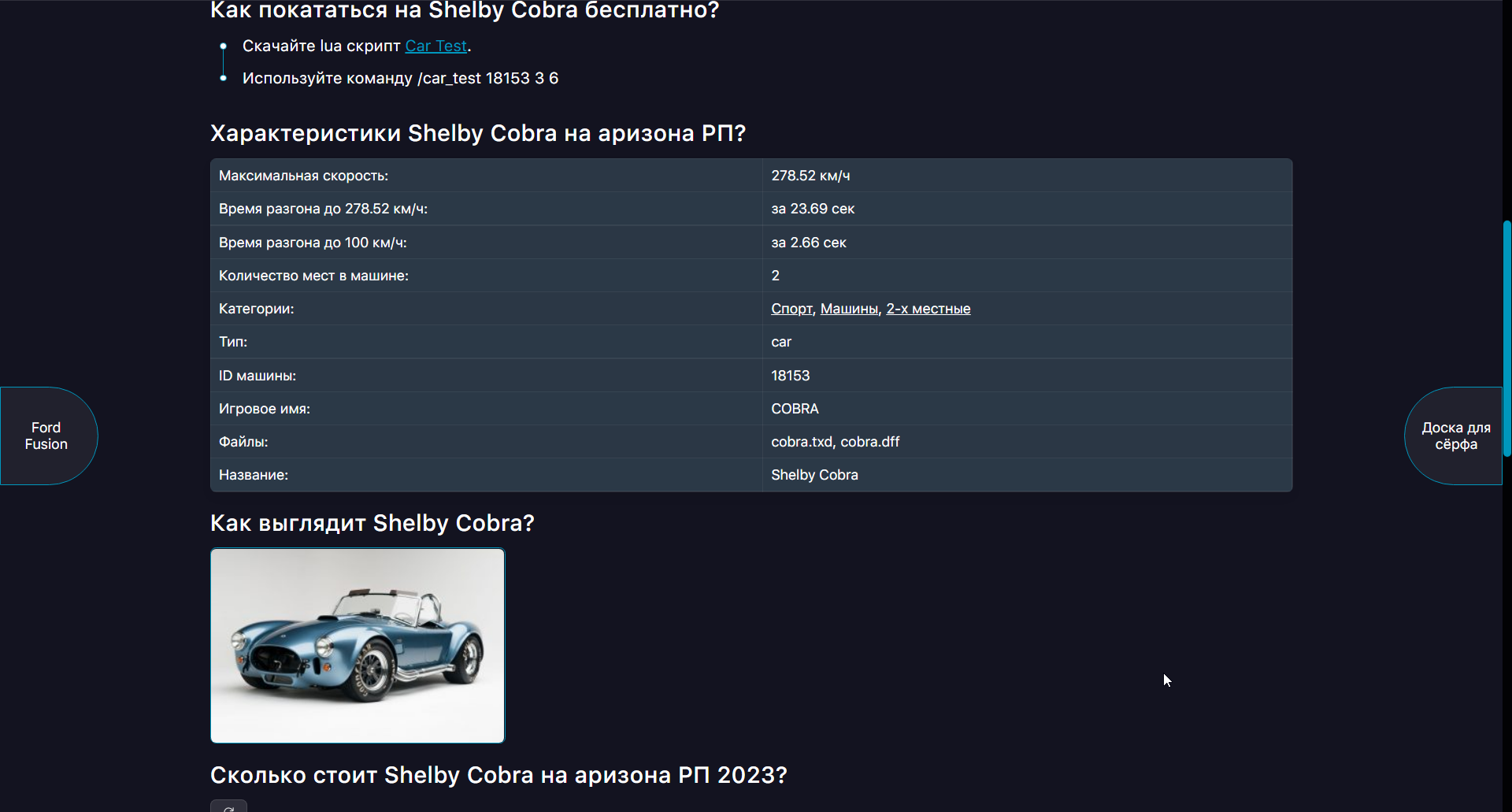Click the heading Сколько стоит Shelby Cobra

point(498,775)
